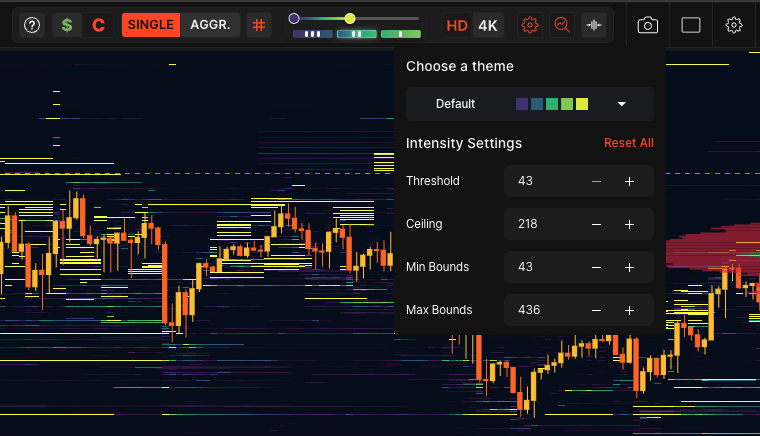Select HD resolution
Screen dimensions: 760x436
click(x=457, y=25)
